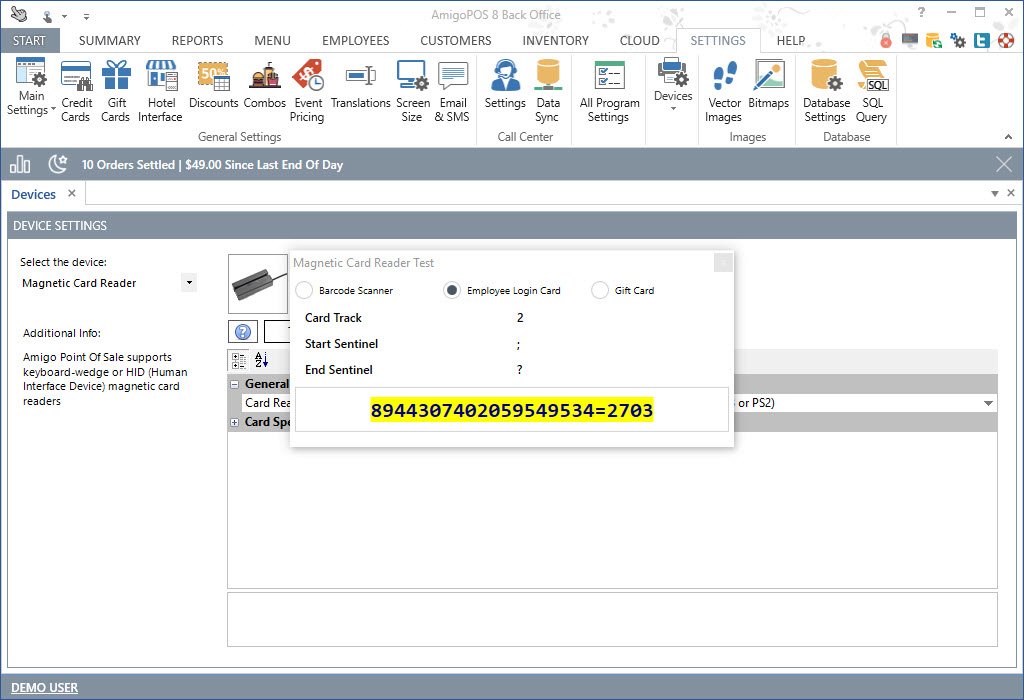Click the blue help question button
The image size is (1024, 700).
click(x=242, y=332)
